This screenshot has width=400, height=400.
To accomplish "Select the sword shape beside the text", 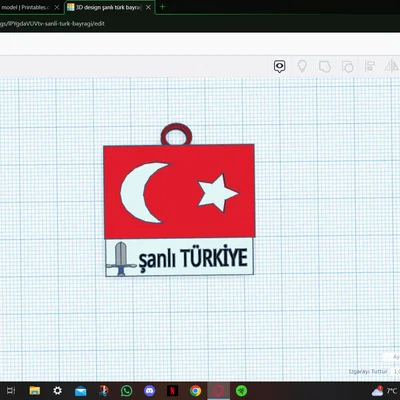I will 121,259.
